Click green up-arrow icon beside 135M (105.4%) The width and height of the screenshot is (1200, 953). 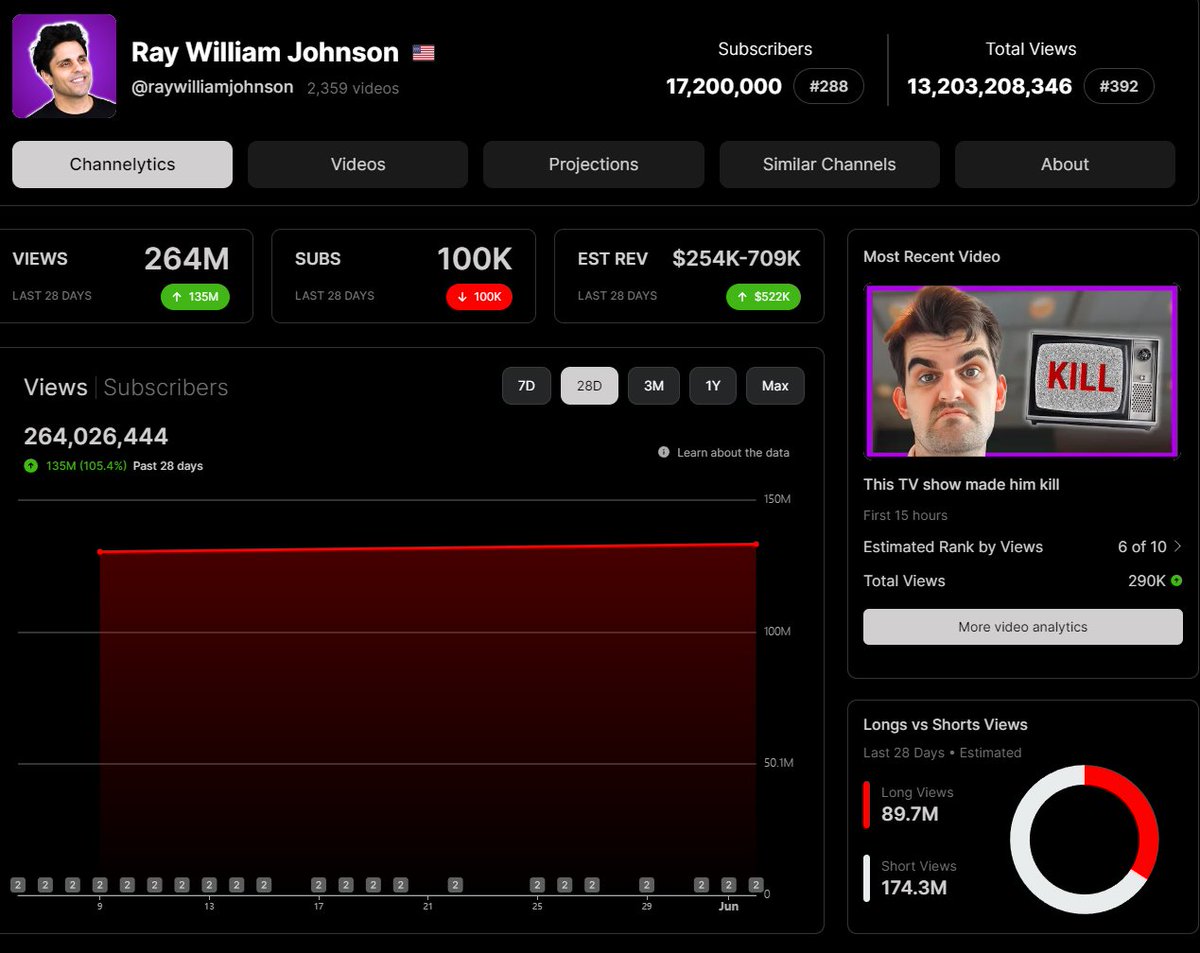(31, 466)
